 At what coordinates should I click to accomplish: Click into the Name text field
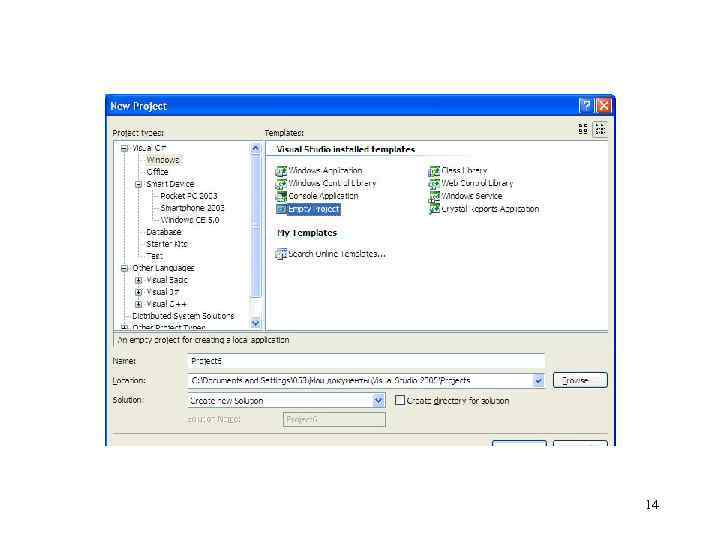[x=366, y=361]
